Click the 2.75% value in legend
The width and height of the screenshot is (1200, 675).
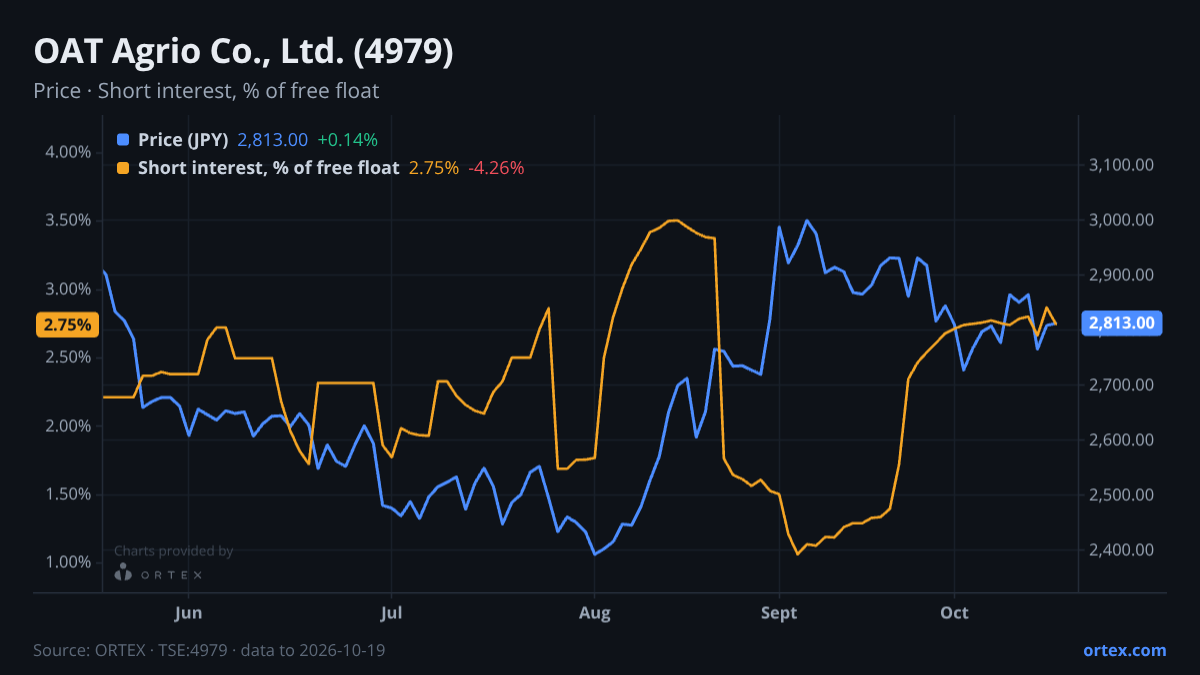pos(434,168)
